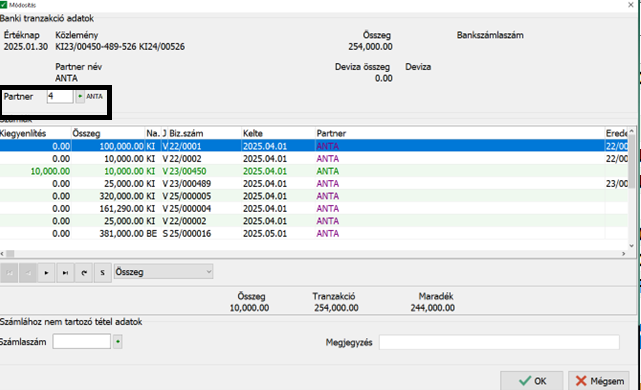Click the Maradék value 244,000.00
Image resolution: width=641 pixels, height=390 pixels.
(433, 308)
